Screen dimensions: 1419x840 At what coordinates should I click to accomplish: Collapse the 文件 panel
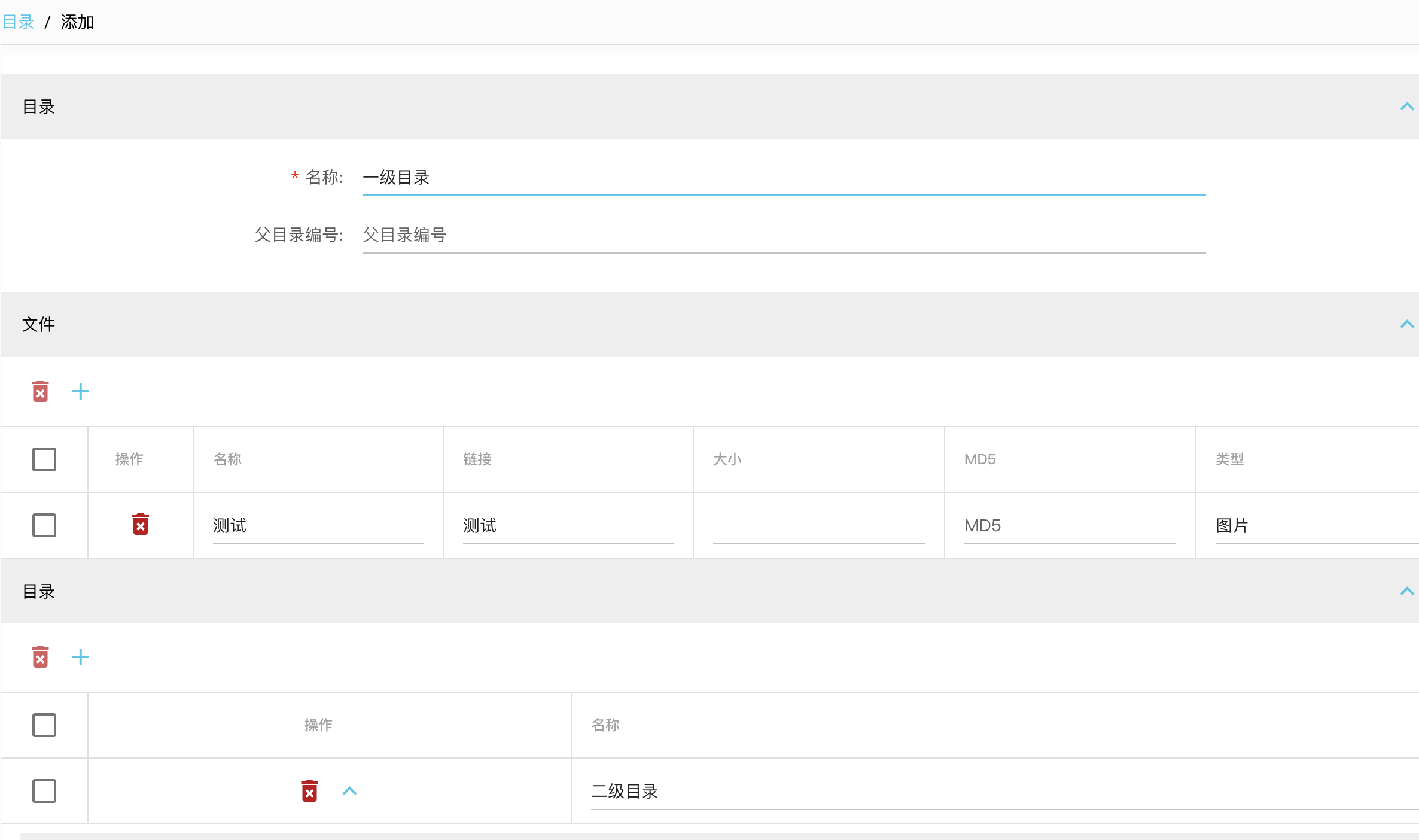tap(1406, 325)
